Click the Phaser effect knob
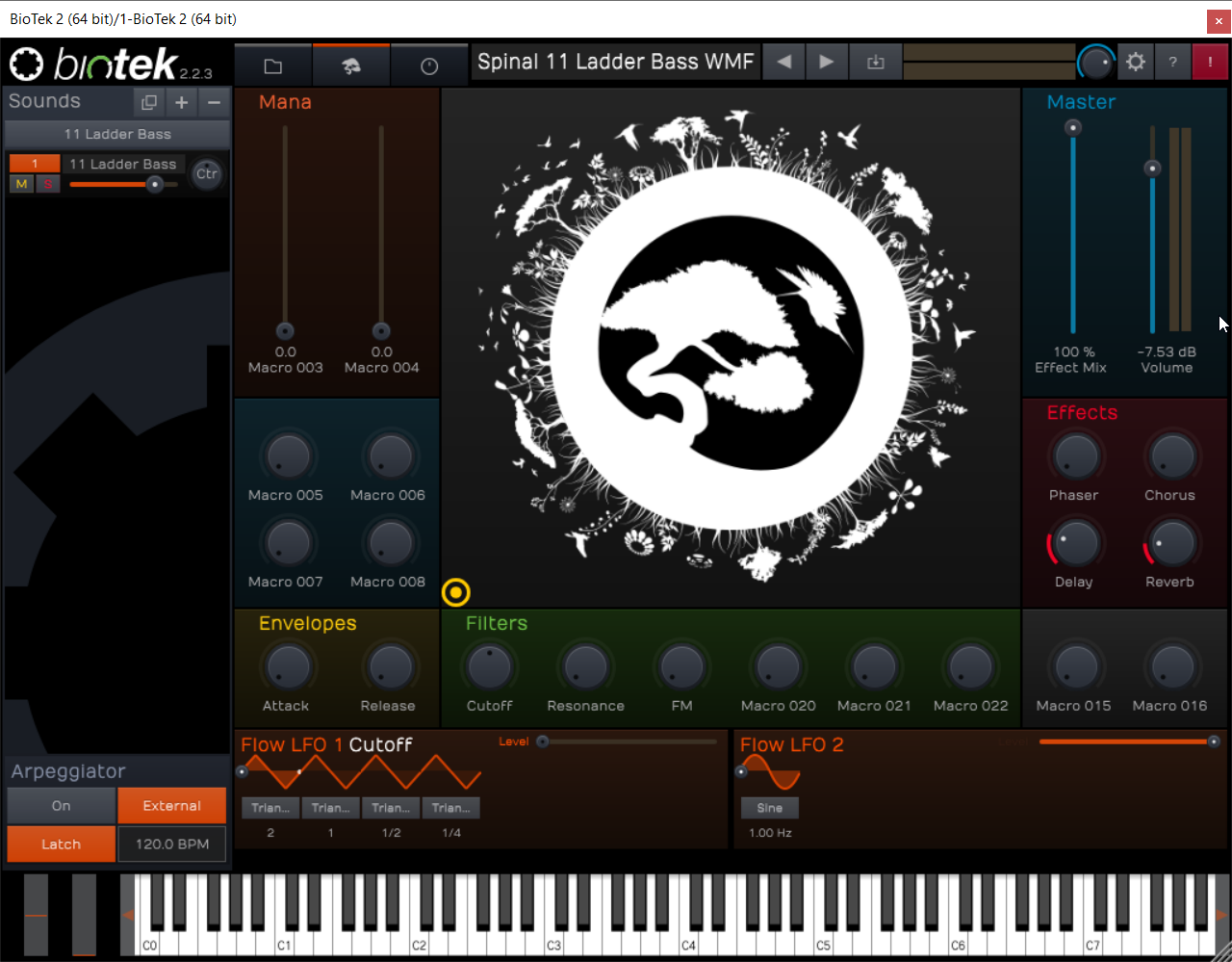The width and height of the screenshot is (1232, 962). coord(1075,455)
